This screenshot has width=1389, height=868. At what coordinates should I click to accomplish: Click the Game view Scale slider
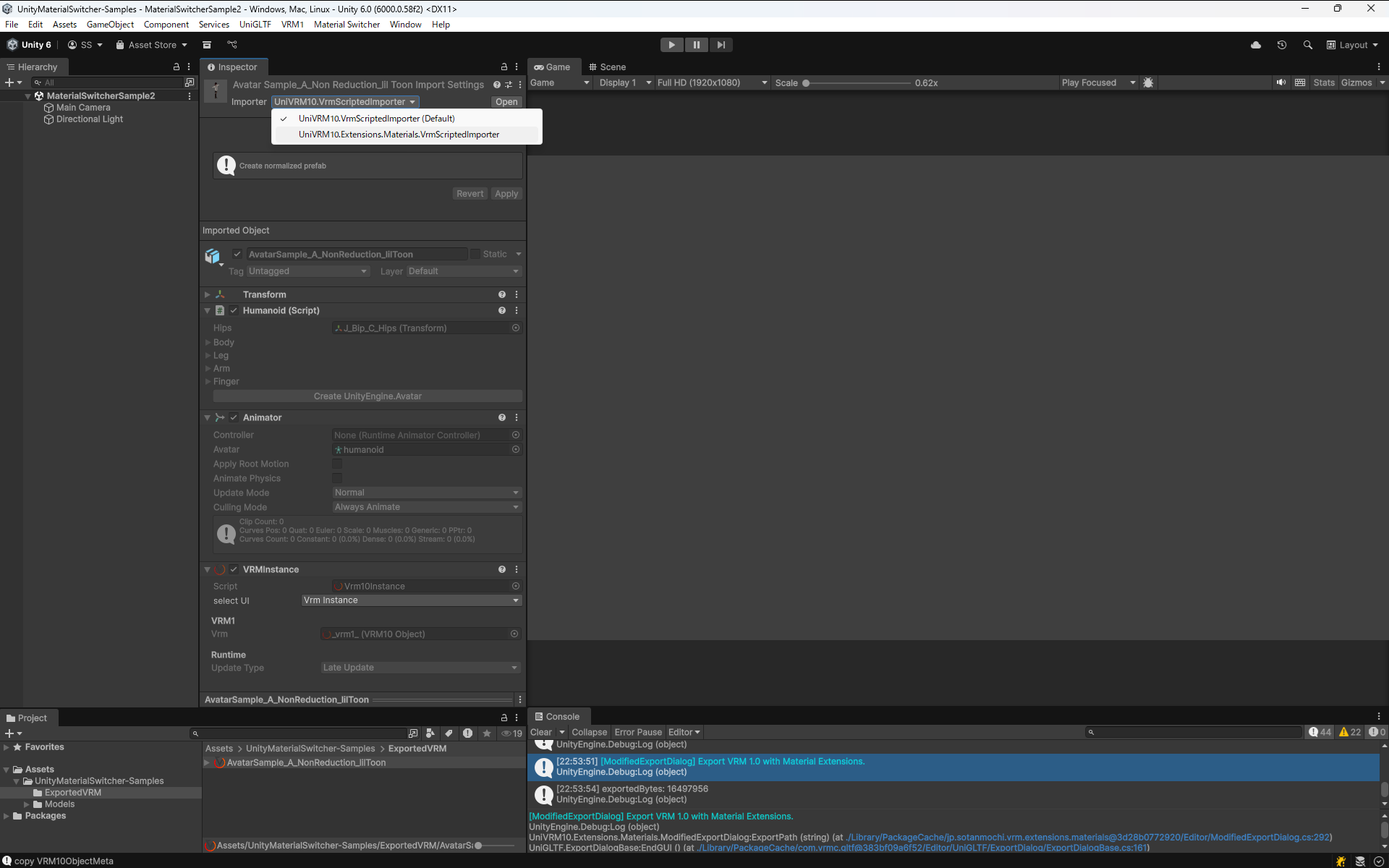(x=857, y=83)
